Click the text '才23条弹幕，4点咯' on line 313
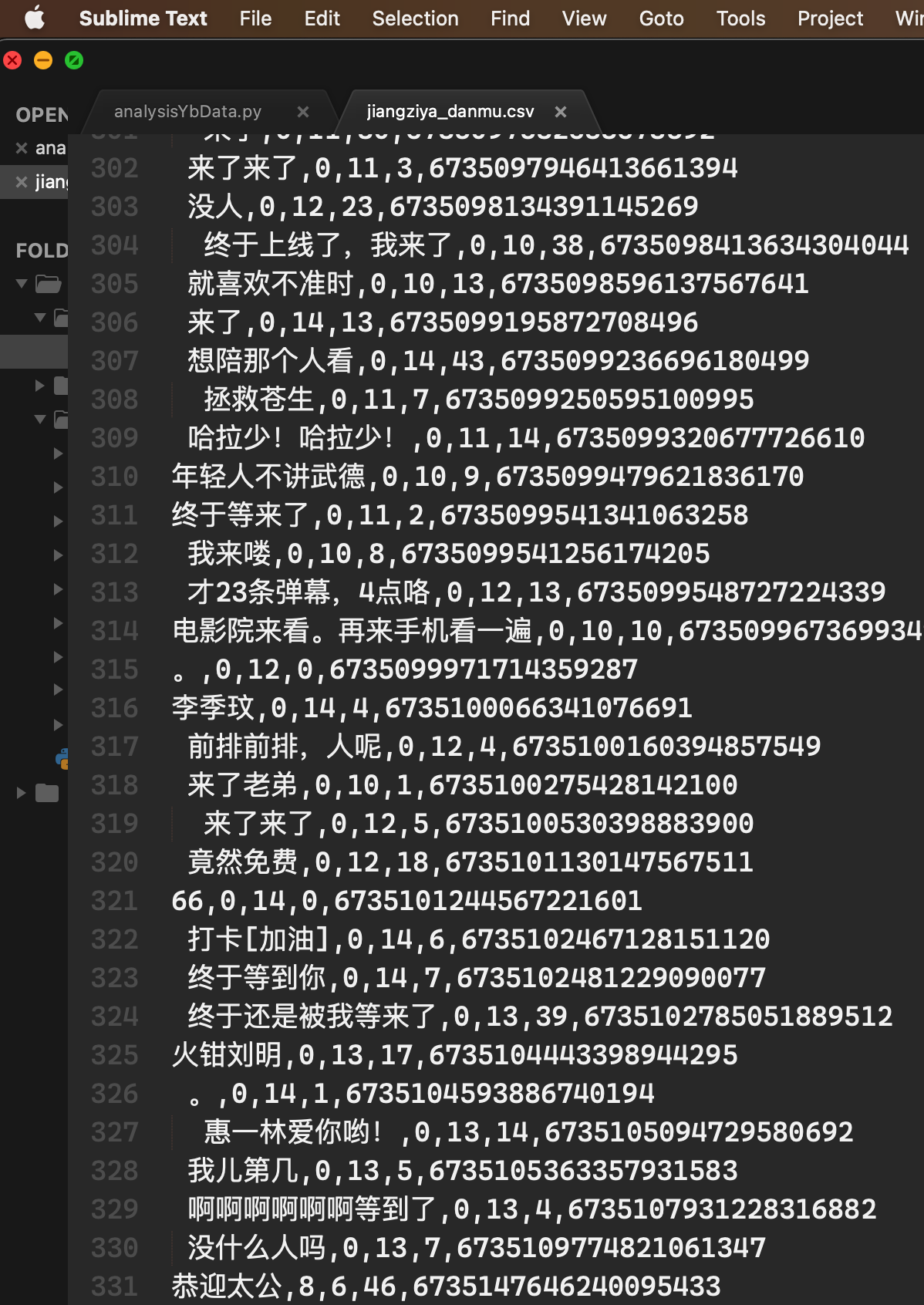 tap(309, 592)
